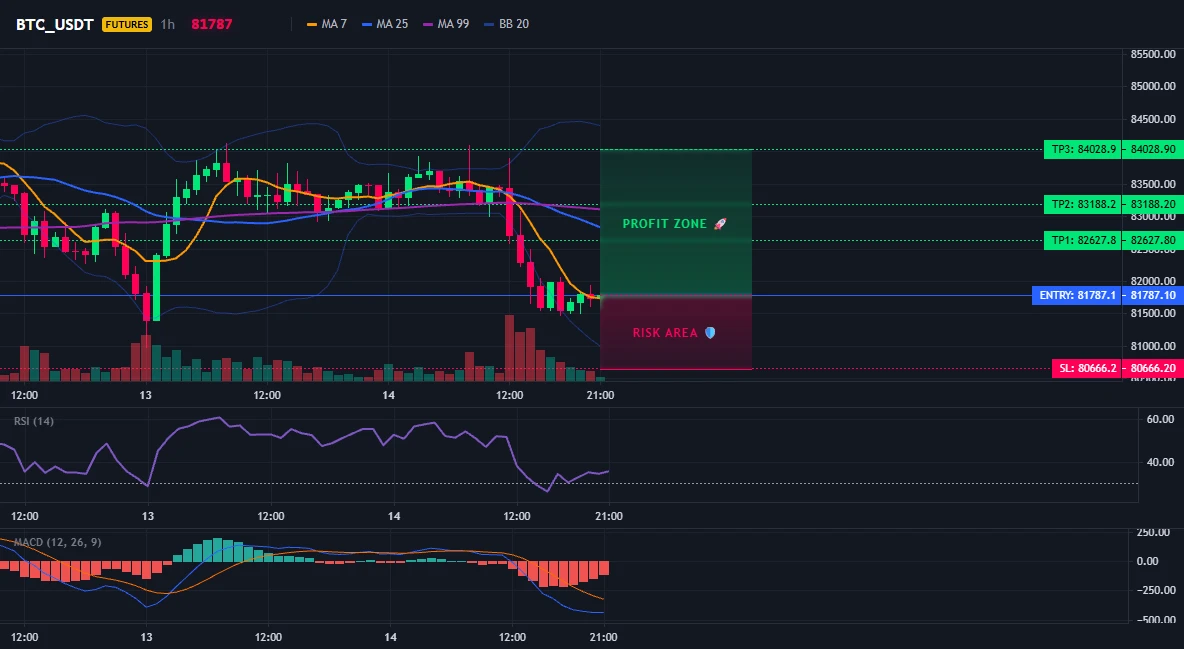Click 85500.00 on the price axis
This screenshot has height=649, width=1184.
[x=1153, y=54]
